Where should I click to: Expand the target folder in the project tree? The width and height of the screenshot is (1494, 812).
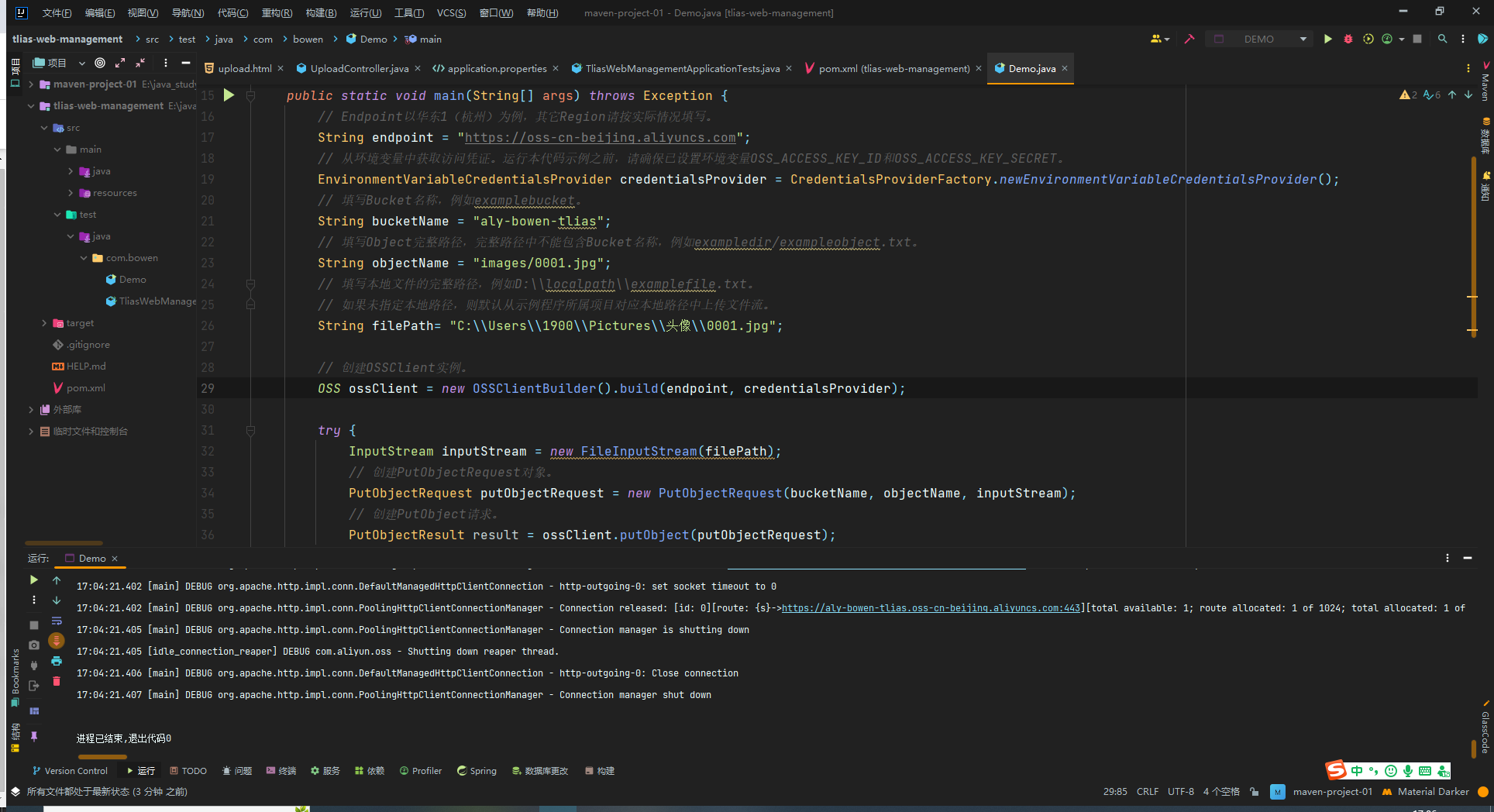(44, 323)
